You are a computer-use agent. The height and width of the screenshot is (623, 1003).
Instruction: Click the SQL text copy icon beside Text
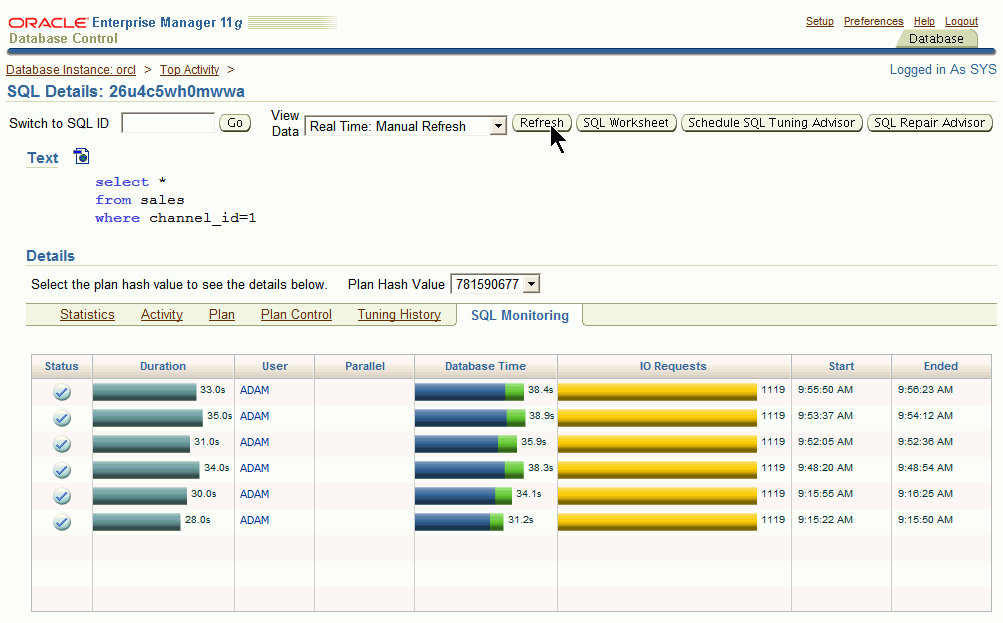tap(82, 157)
